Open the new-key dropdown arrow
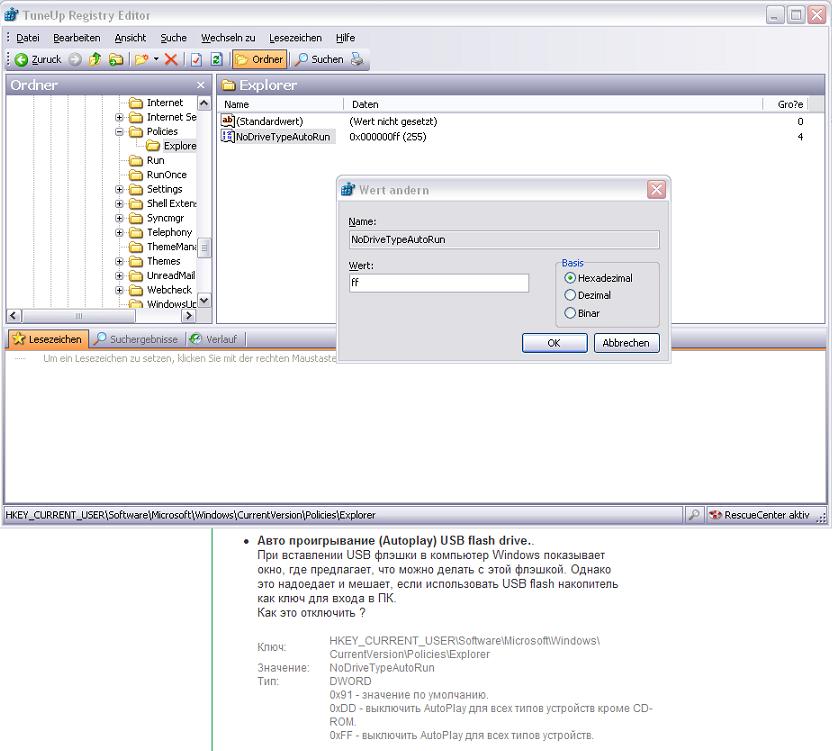The height and width of the screenshot is (751, 832). click(x=156, y=59)
